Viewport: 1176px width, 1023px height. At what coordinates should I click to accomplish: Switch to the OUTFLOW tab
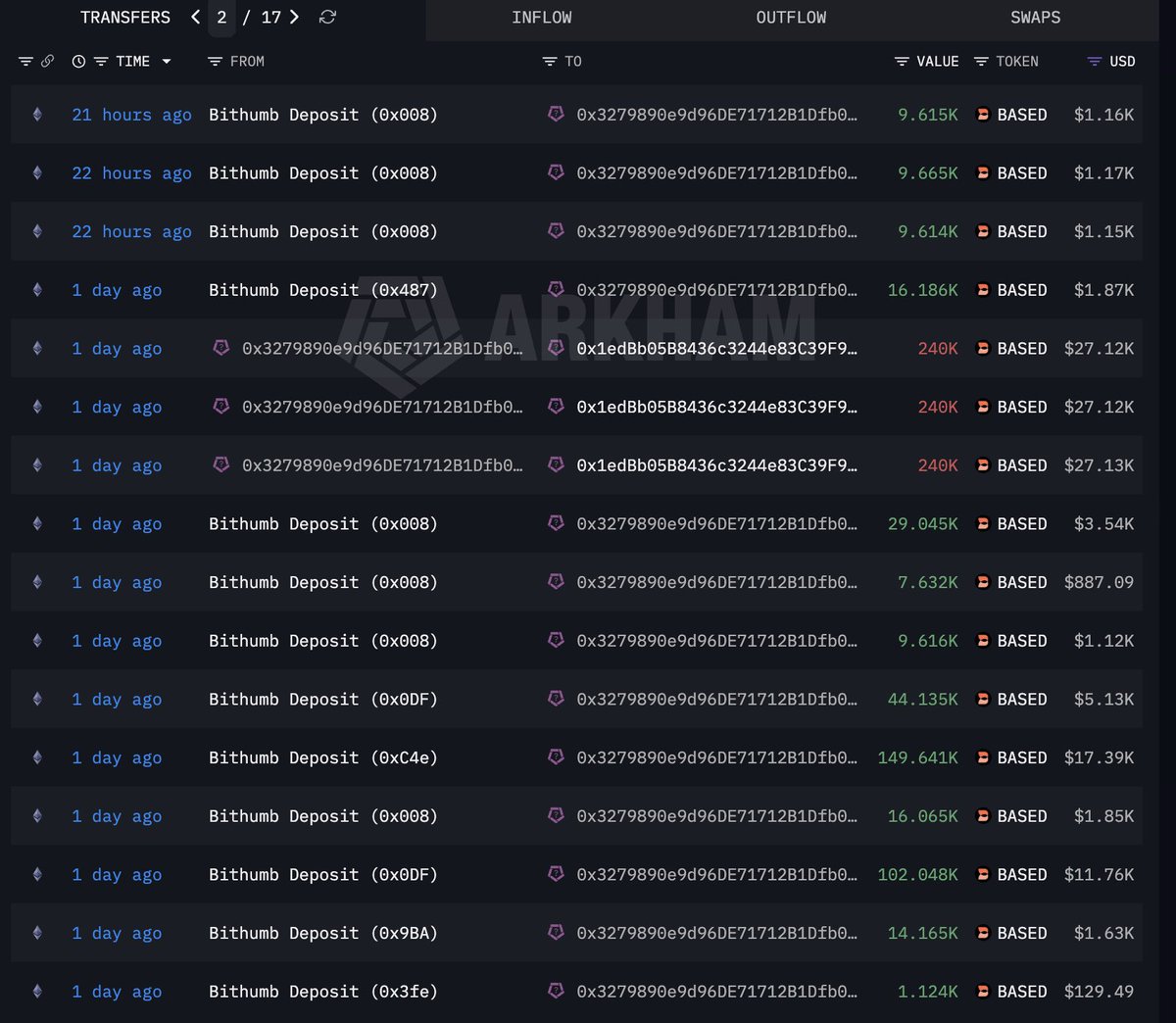click(791, 18)
